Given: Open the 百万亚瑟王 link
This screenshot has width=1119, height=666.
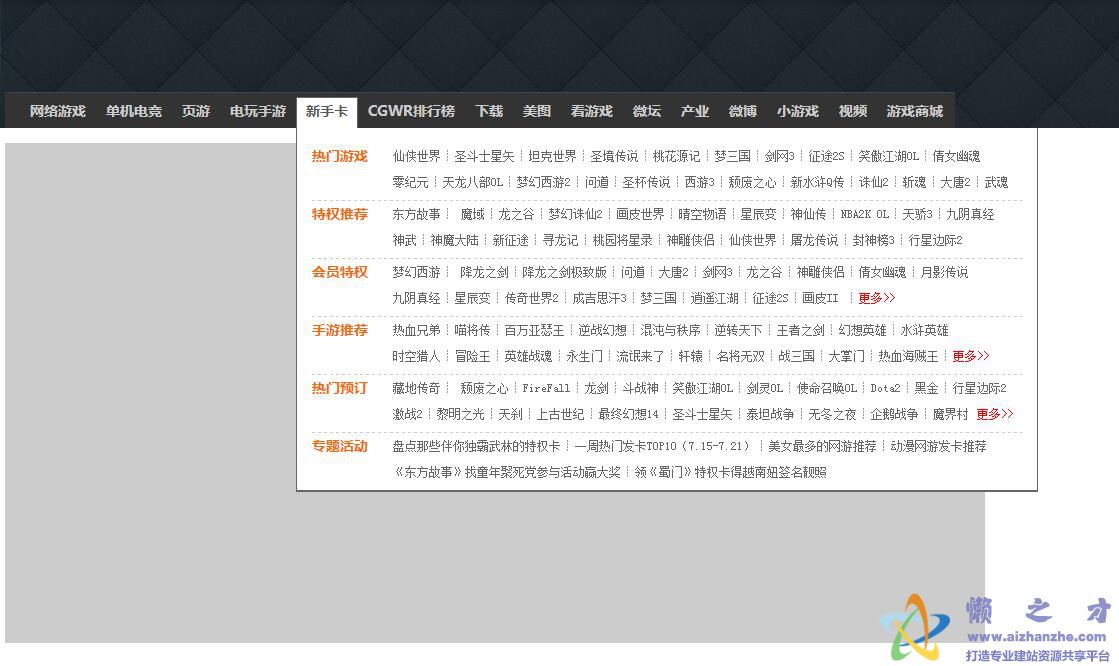Looking at the screenshot, I should pos(535,331).
